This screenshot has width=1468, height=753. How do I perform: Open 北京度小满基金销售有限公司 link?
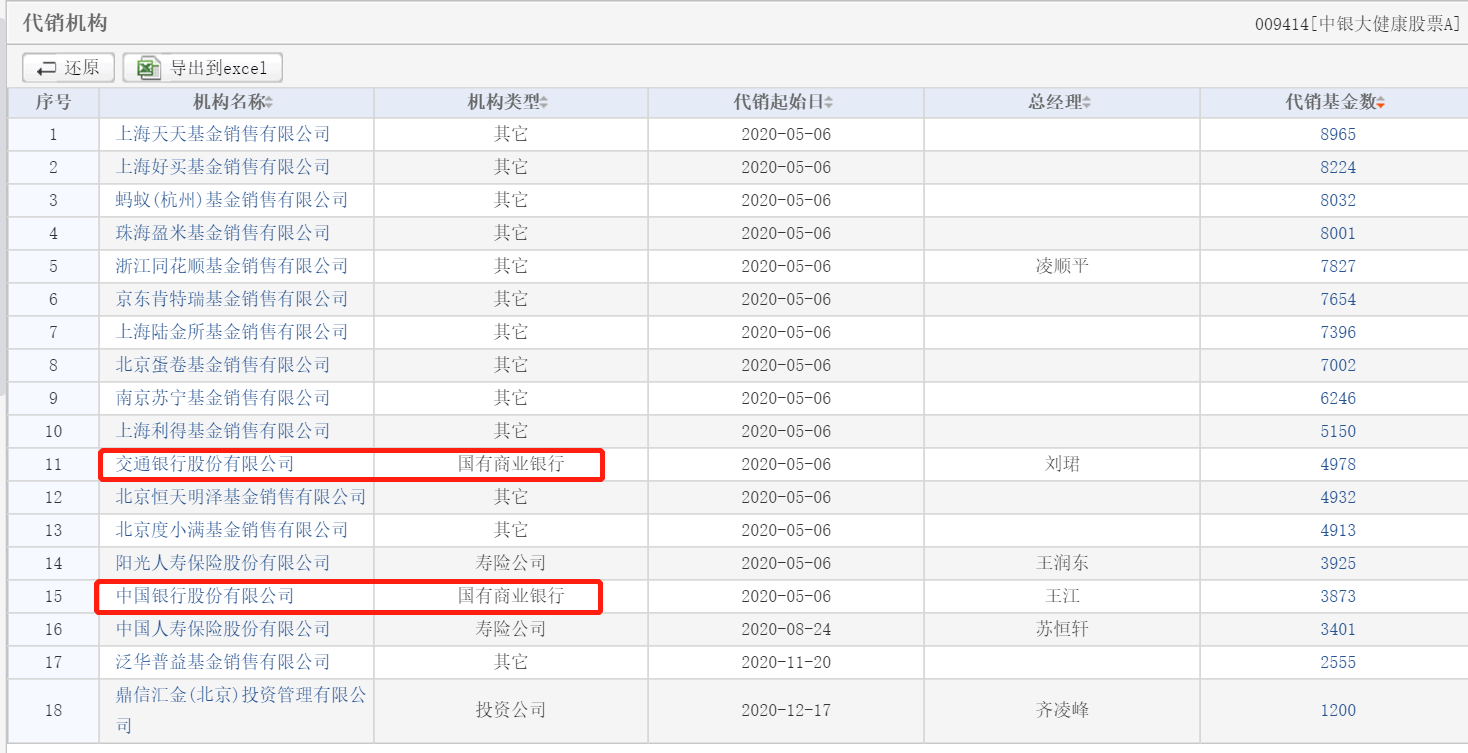(232, 530)
